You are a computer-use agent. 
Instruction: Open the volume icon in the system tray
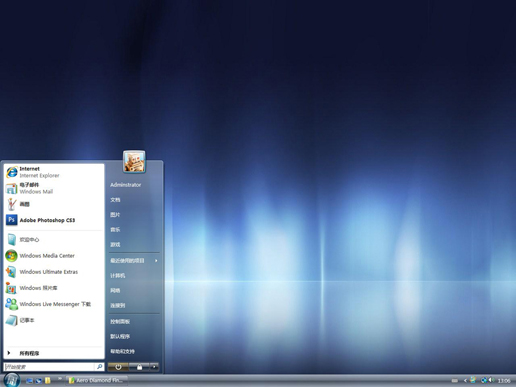coord(491,380)
